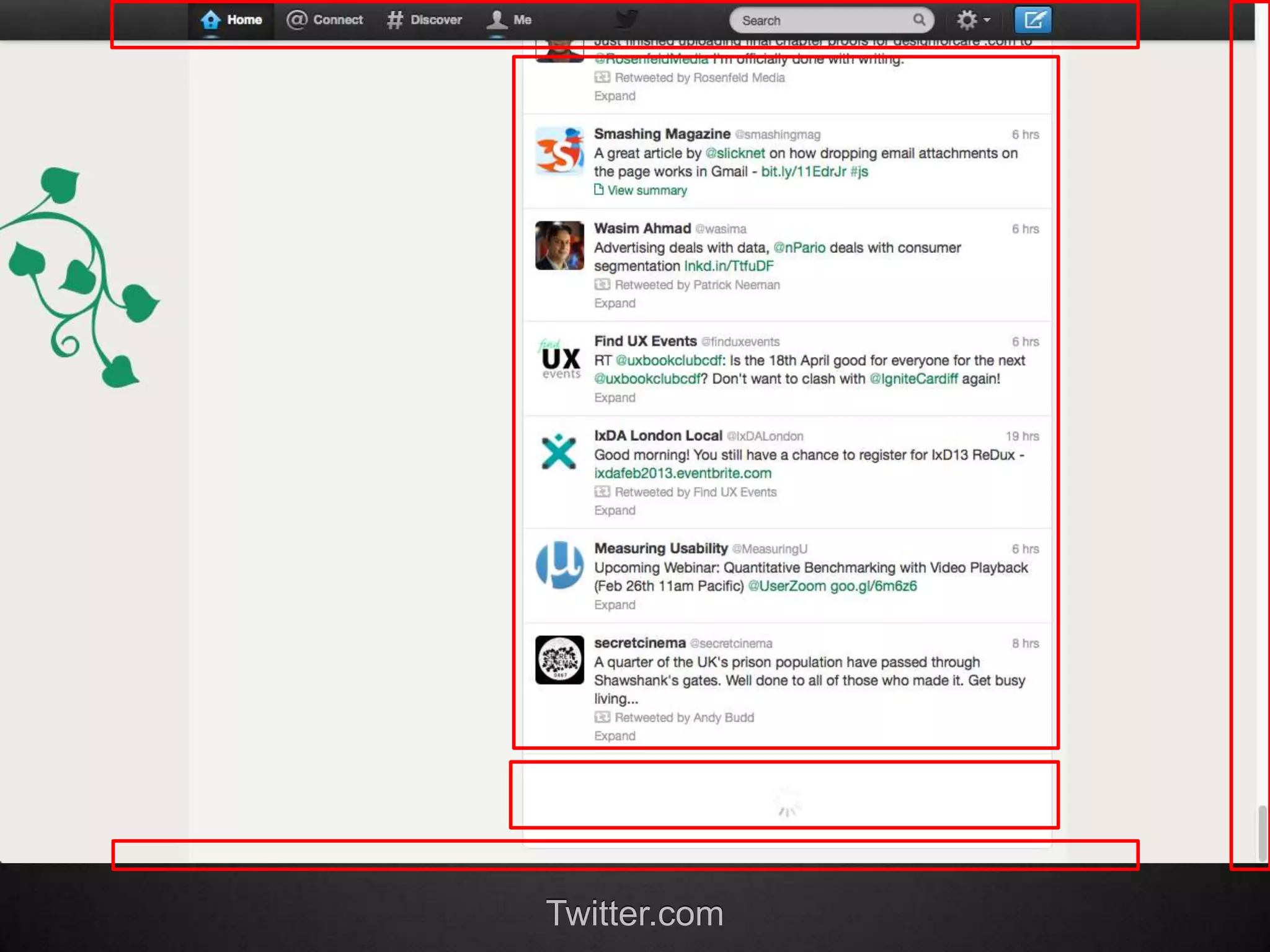Viewport: 1270px width, 952px height.
Task: Click the IxDA London Local avatar icon
Action: (x=559, y=452)
